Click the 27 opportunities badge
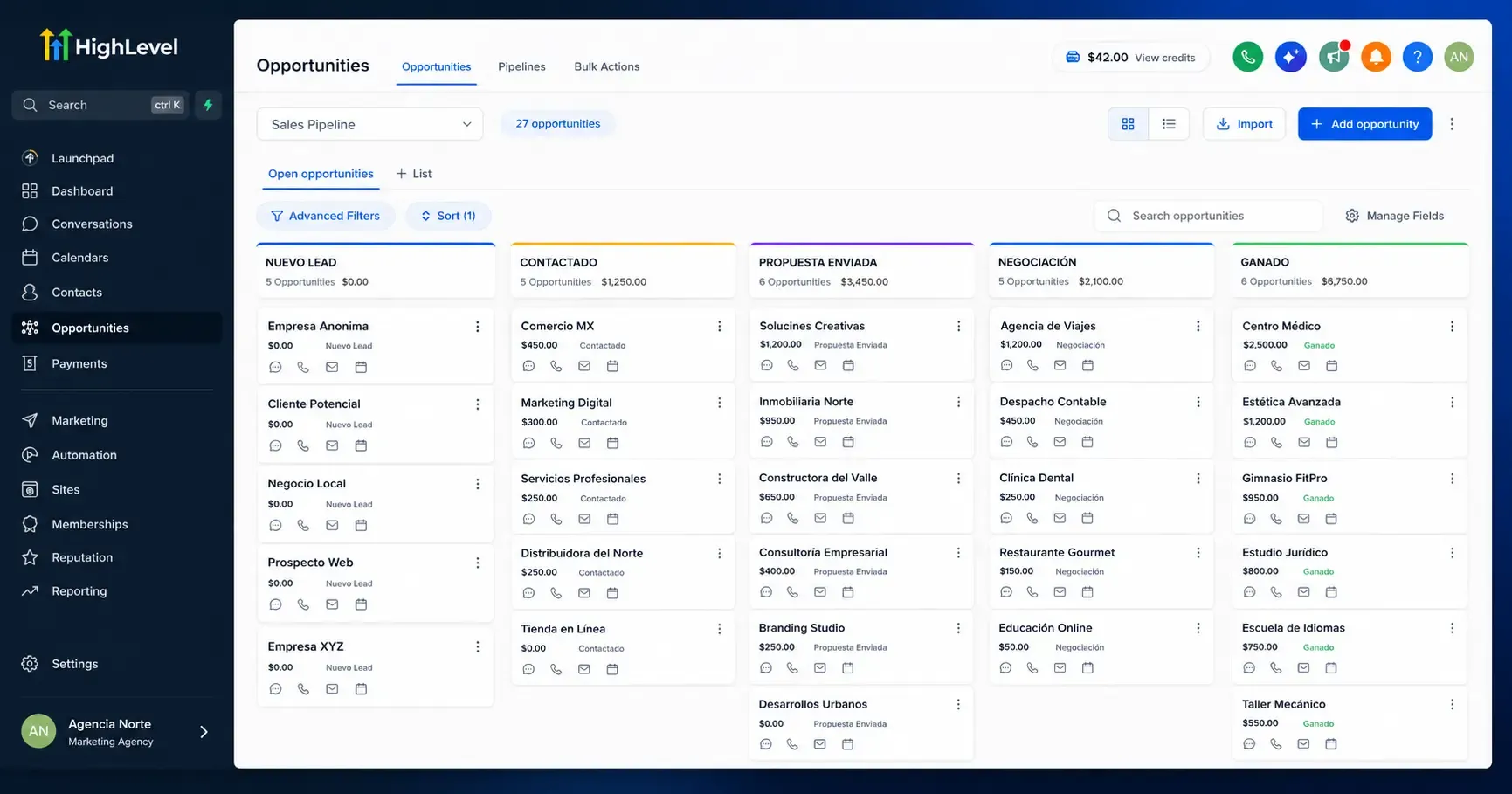The image size is (1512, 794). pos(557,123)
